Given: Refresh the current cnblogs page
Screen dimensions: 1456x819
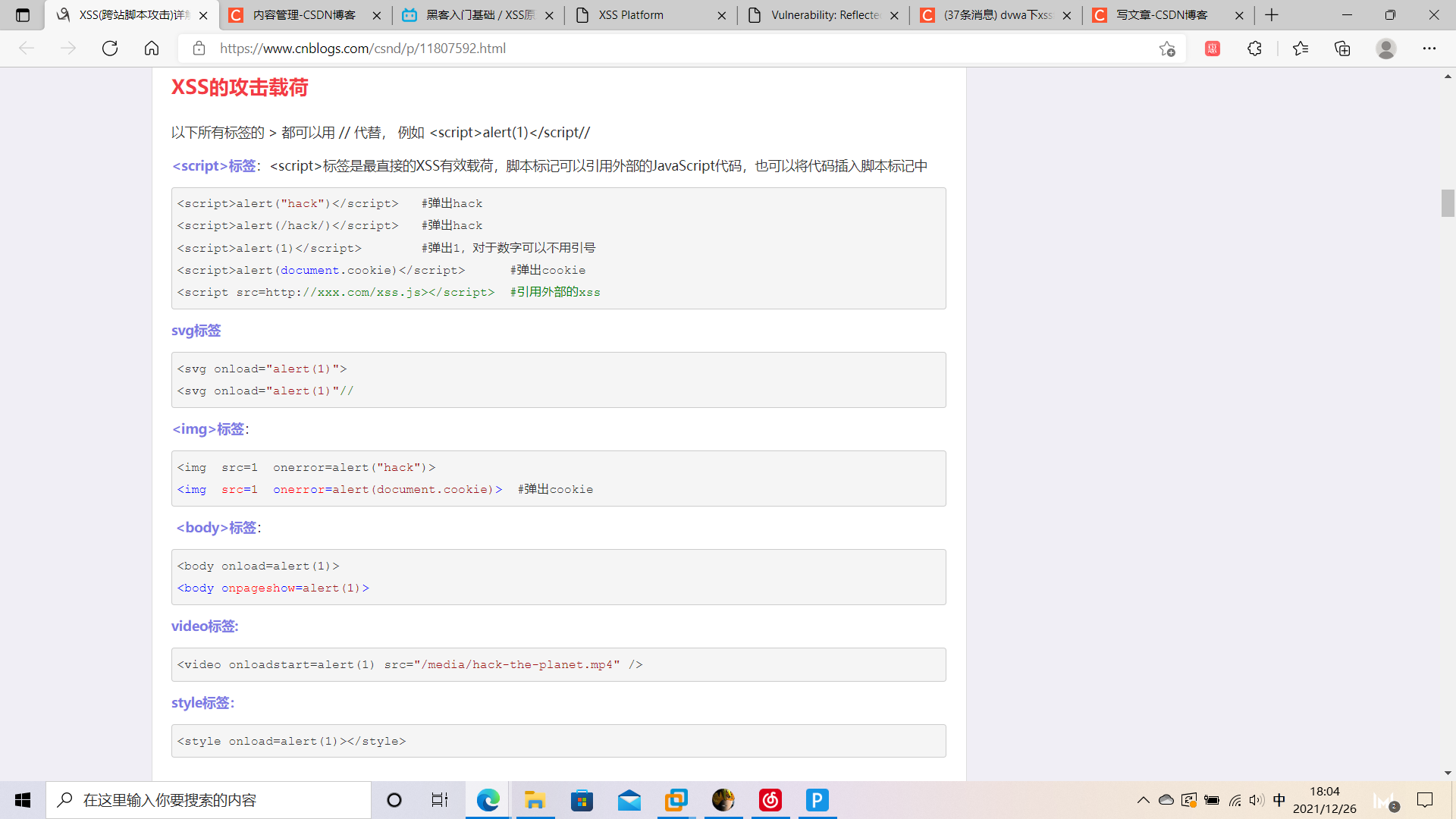Looking at the screenshot, I should [x=110, y=48].
